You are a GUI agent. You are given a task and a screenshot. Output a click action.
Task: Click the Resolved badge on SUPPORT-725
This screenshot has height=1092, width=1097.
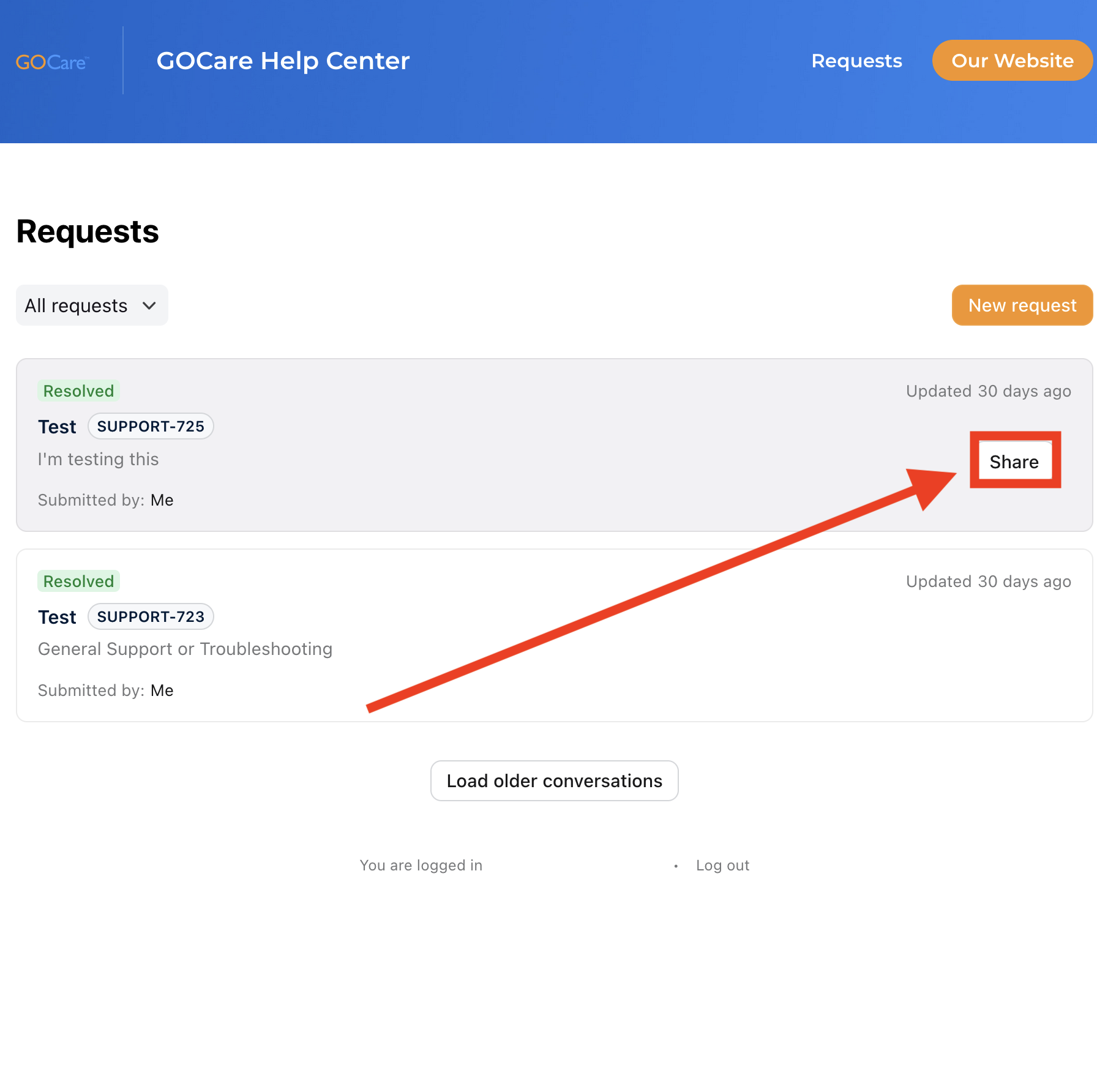(78, 391)
